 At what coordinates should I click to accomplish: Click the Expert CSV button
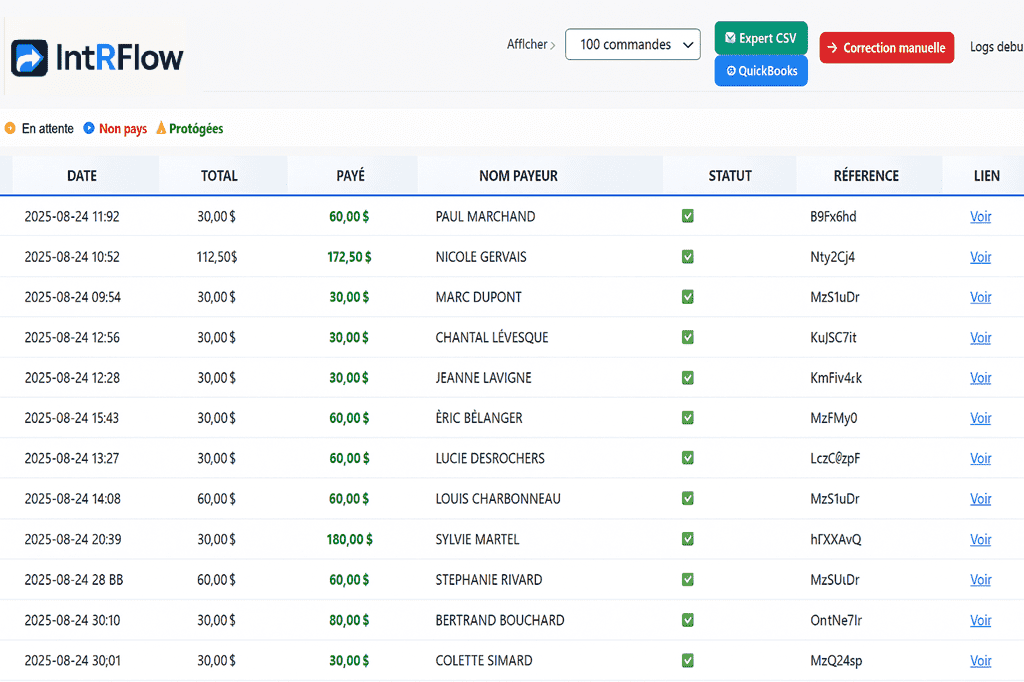(761, 39)
